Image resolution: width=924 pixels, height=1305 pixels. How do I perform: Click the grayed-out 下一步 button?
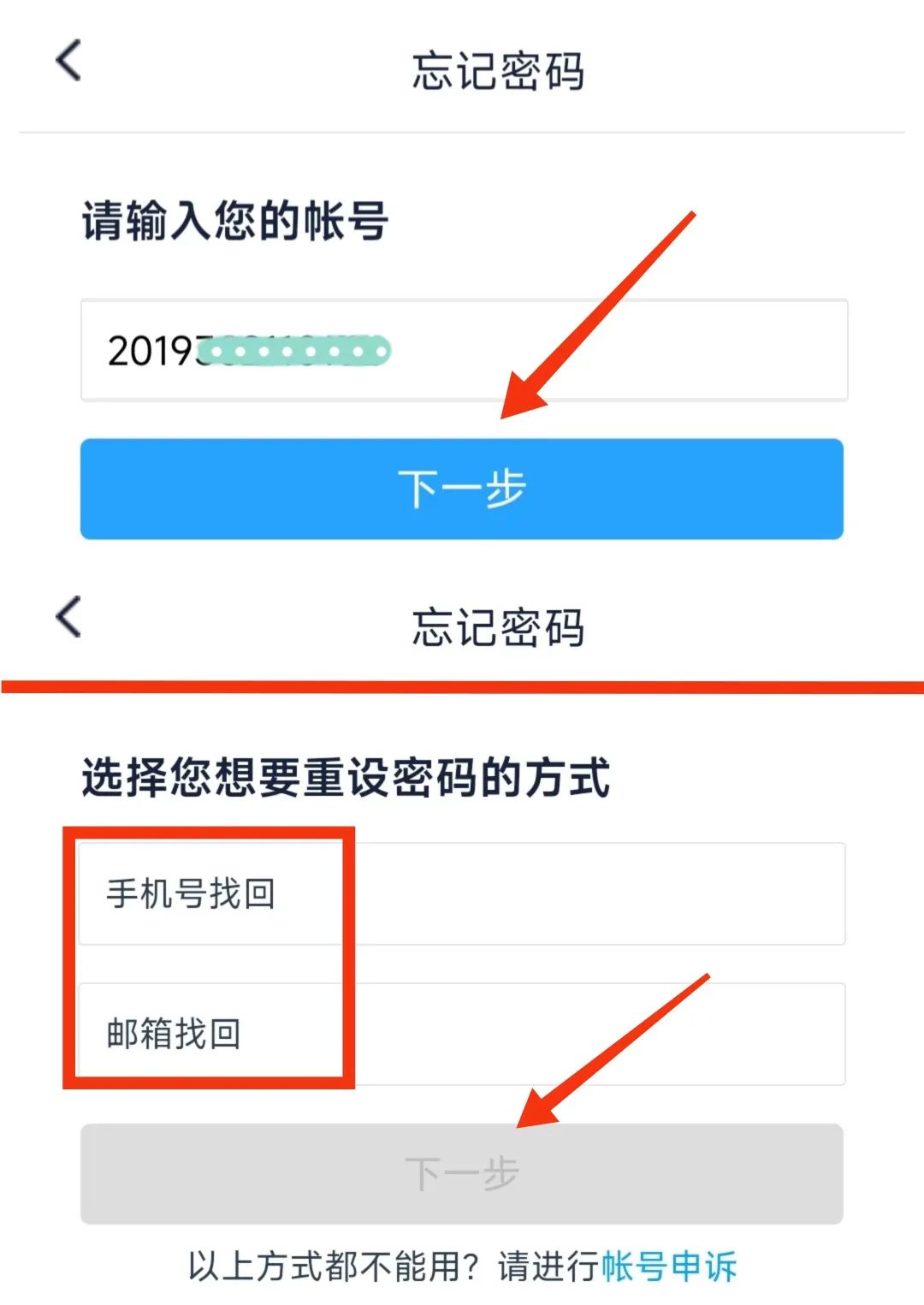462,1173
